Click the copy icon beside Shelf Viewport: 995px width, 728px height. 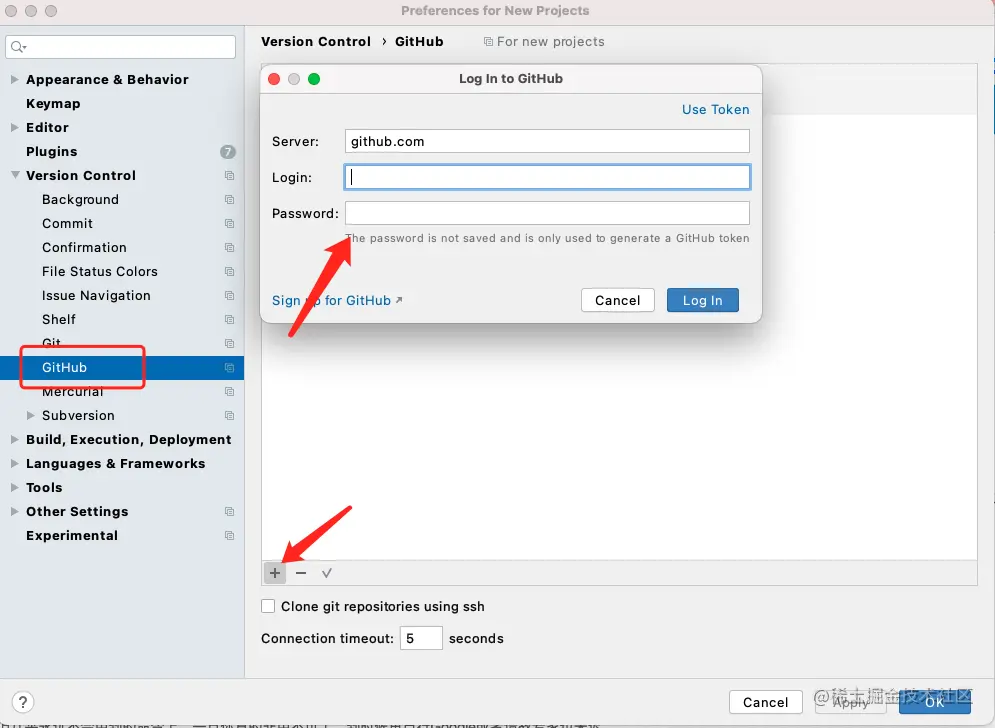point(230,320)
